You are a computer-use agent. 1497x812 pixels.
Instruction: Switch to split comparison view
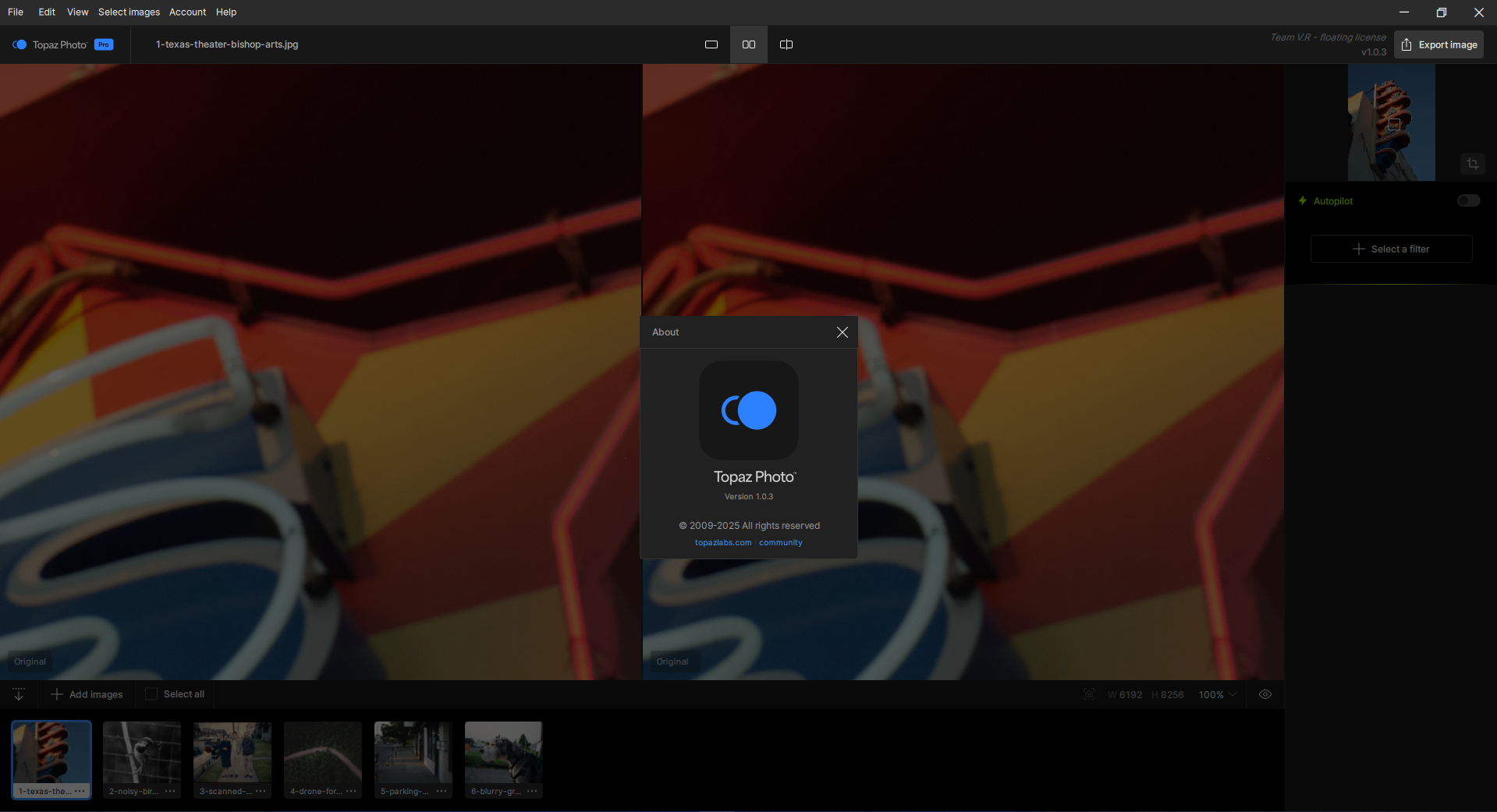click(x=786, y=44)
